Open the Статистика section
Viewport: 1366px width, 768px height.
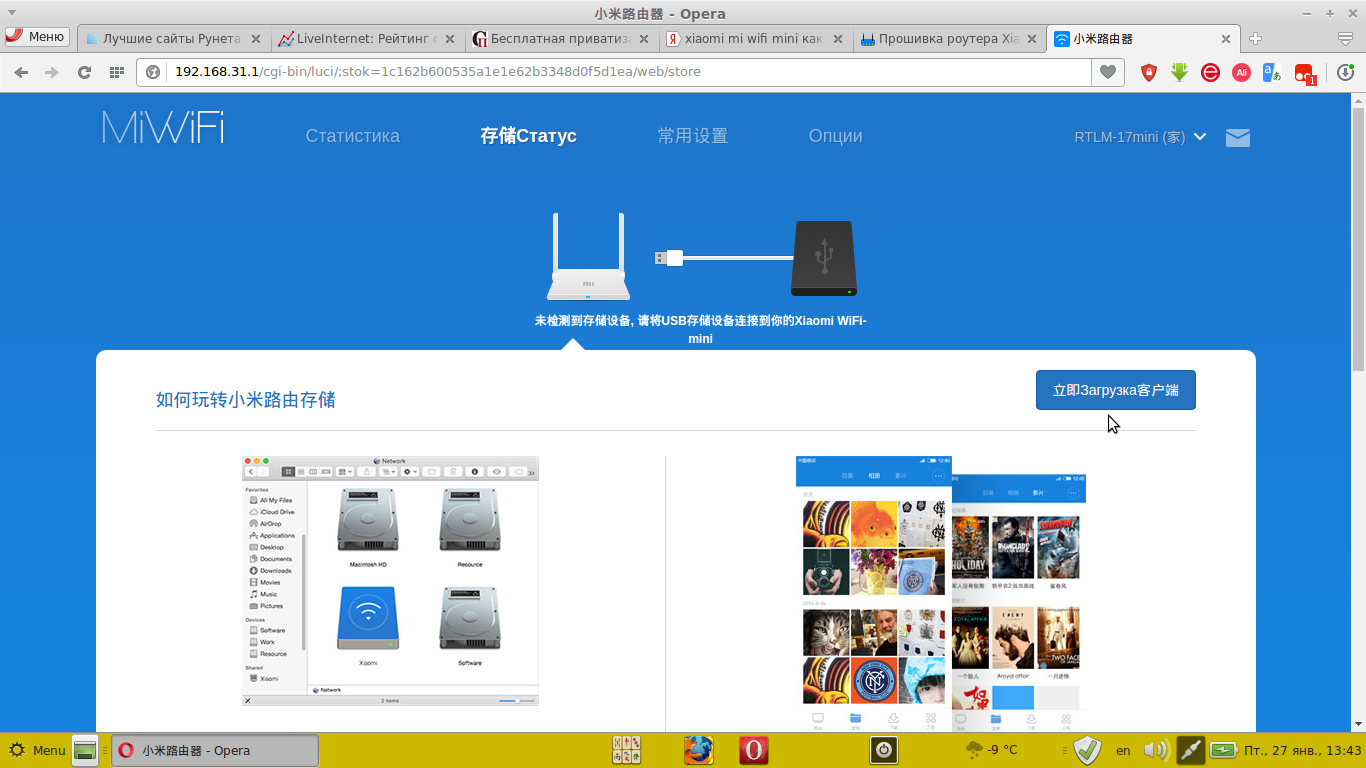coord(352,136)
